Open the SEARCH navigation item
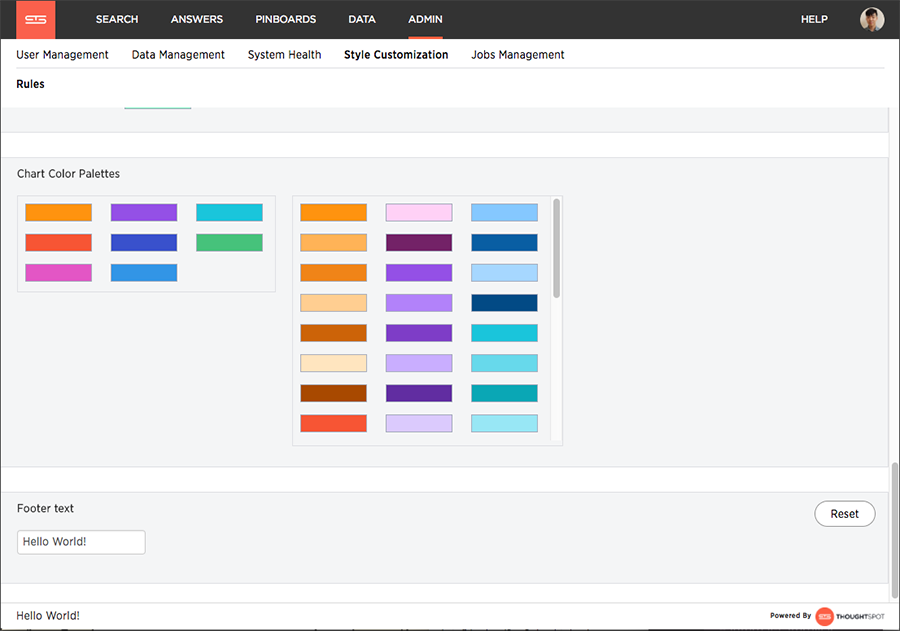The image size is (900, 631). (x=117, y=20)
